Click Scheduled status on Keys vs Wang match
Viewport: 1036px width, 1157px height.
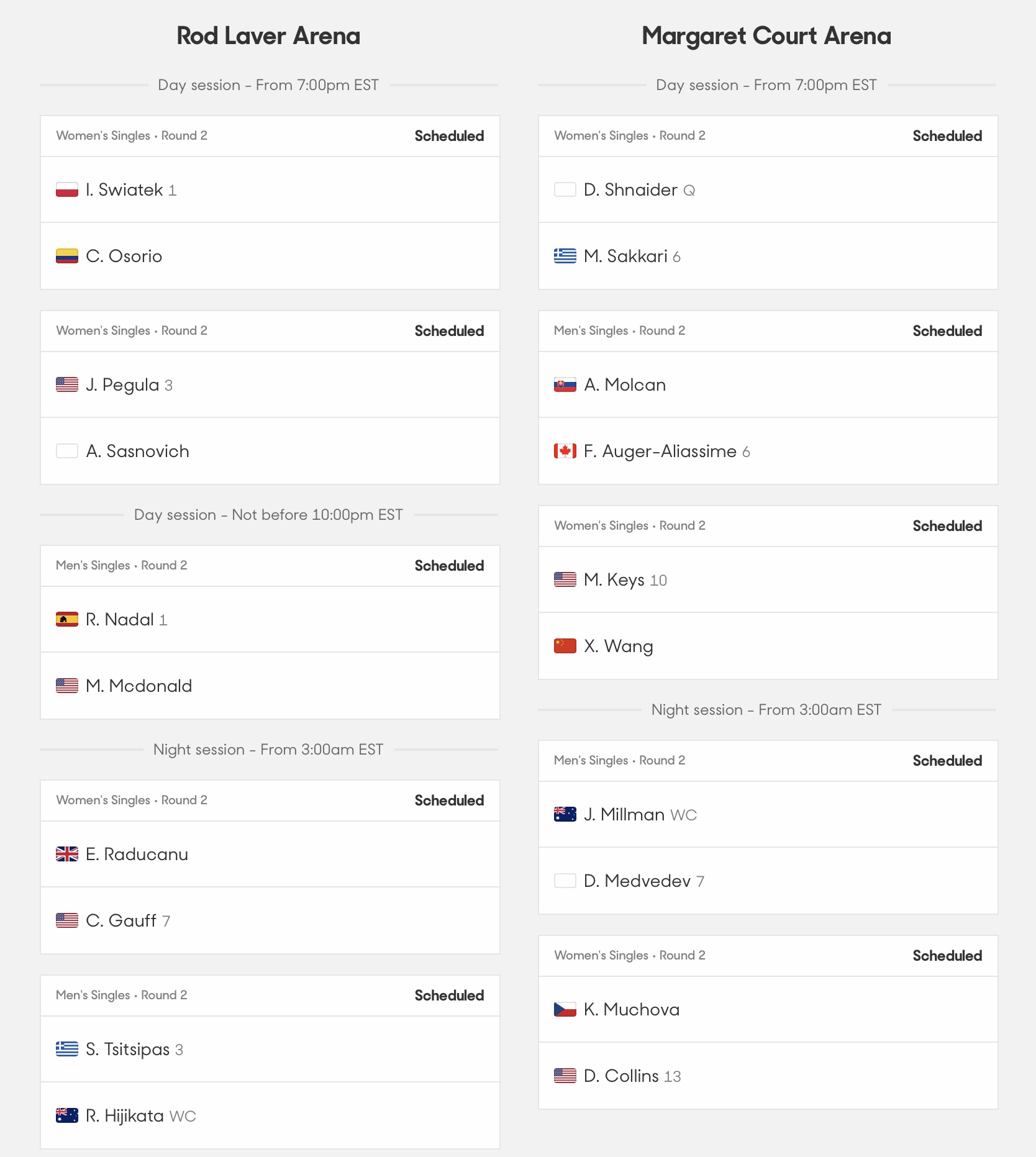point(947,526)
